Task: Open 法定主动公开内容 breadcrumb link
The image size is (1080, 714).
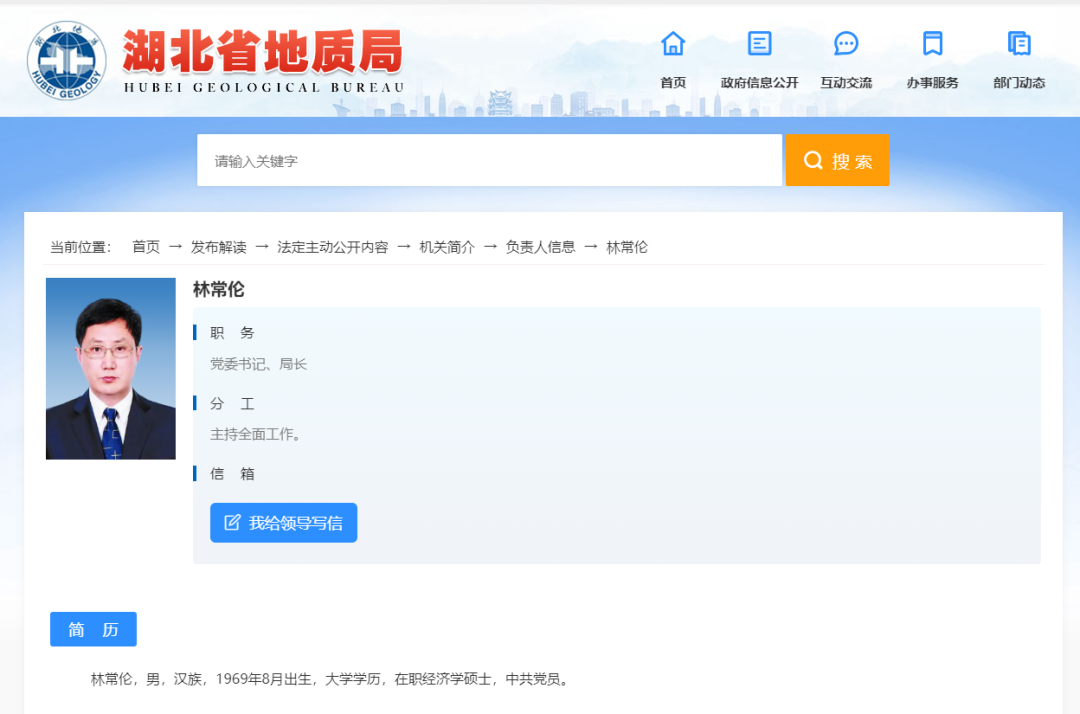Action: click(333, 247)
